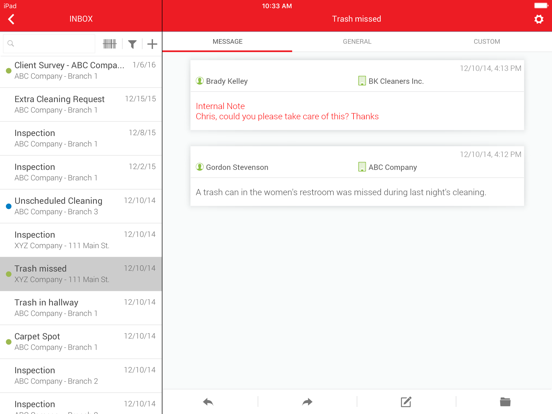Open Carpet Spot item
The height and width of the screenshot is (414, 552).
(x=81, y=342)
